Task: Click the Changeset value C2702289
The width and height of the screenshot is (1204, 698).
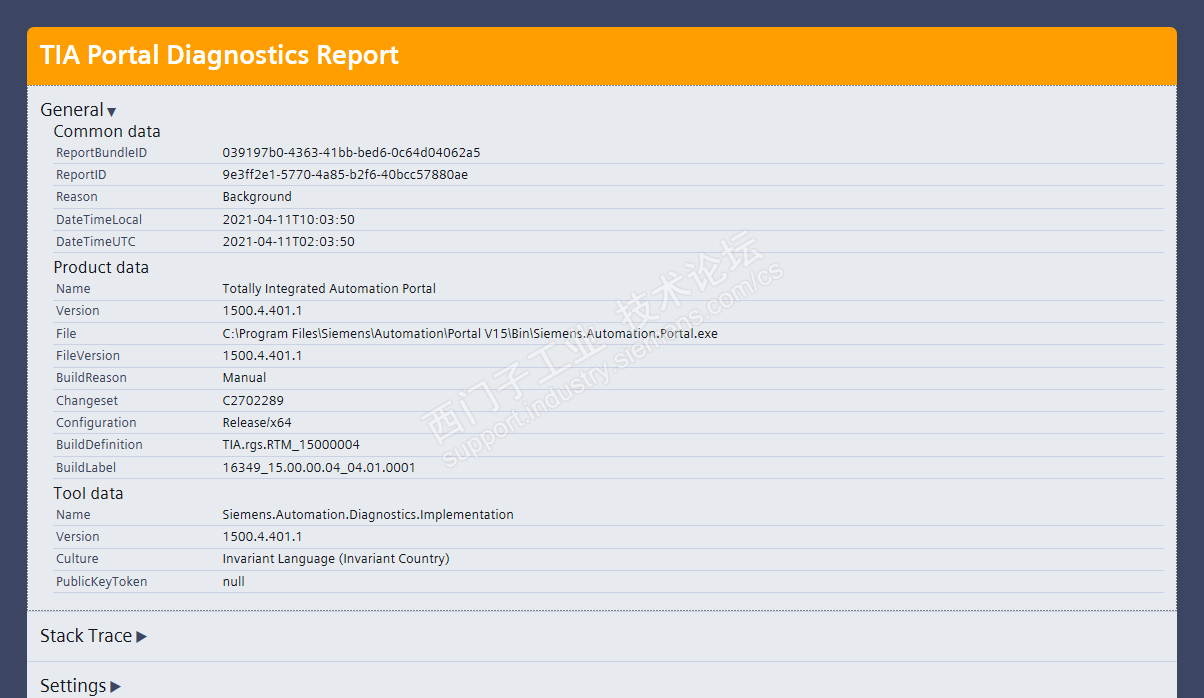Action: point(253,401)
